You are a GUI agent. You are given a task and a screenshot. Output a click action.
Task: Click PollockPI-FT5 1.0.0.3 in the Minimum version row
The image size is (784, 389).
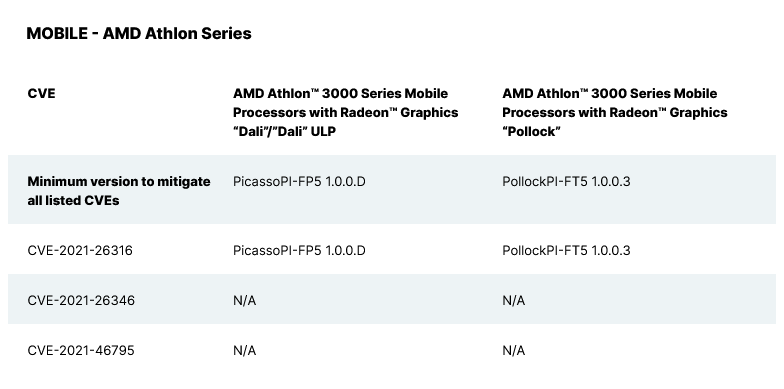pos(566,182)
